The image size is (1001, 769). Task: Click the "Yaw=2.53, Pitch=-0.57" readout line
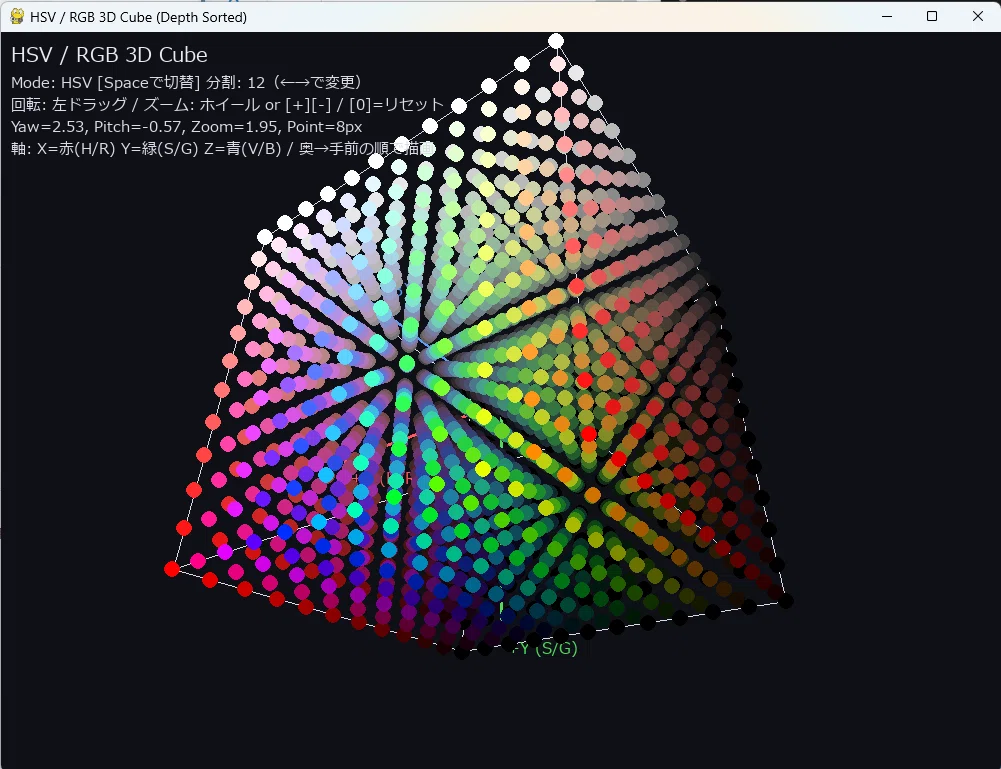click(x=186, y=126)
